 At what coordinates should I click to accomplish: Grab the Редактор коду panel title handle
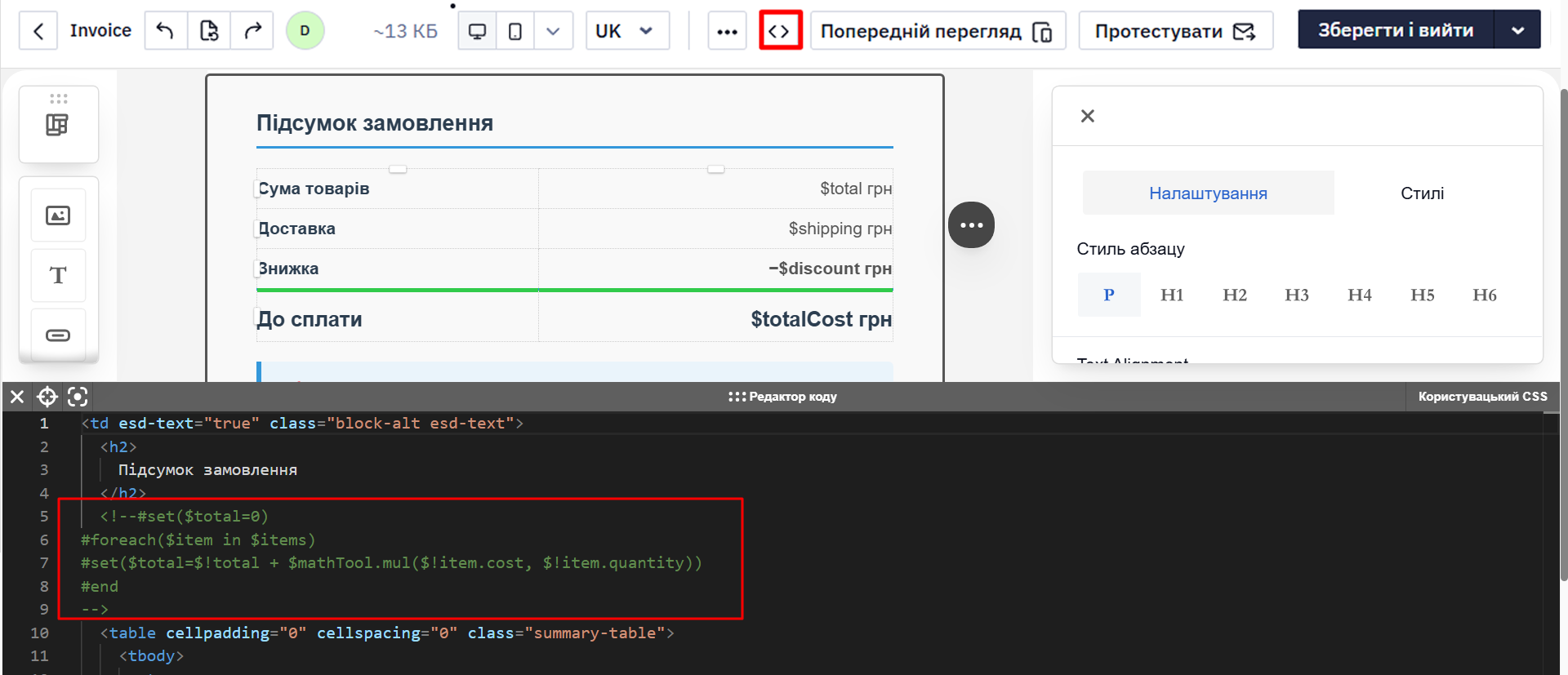click(x=782, y=397)
